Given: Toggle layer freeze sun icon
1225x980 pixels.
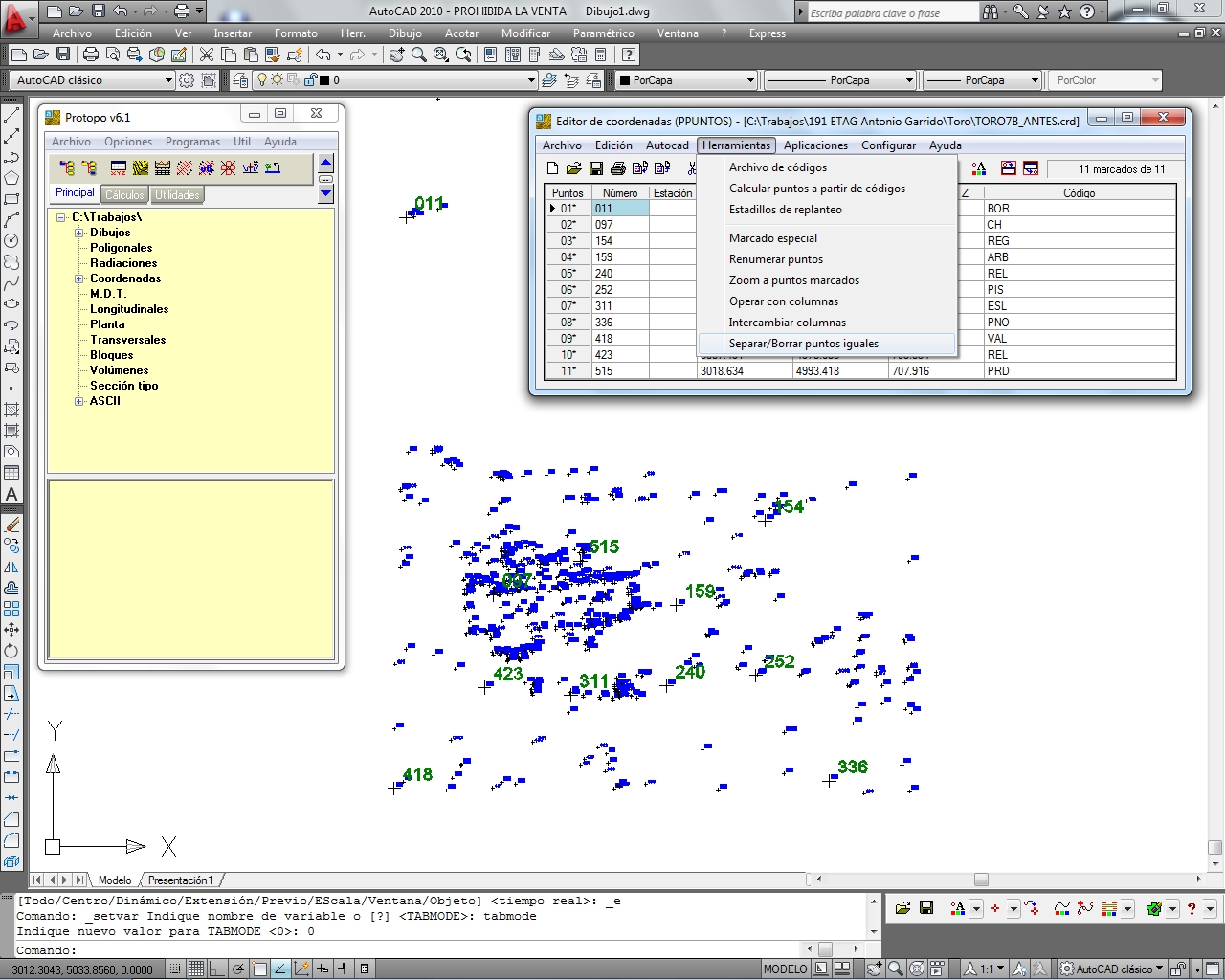Looking at the screenshot, I should (278, 80).
